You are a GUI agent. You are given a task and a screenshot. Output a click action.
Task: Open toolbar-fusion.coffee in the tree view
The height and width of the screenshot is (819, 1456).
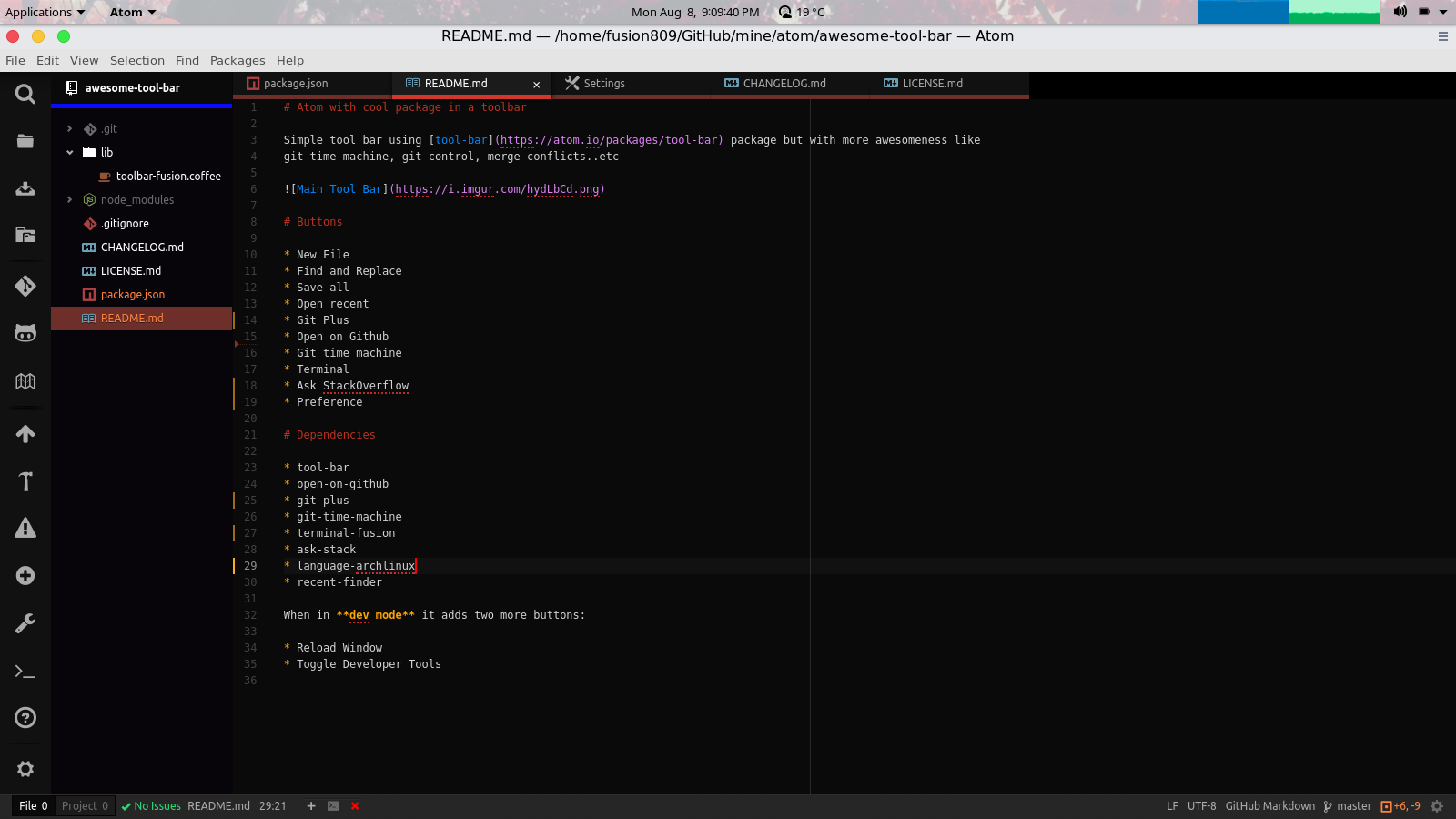click(x=168, y=177)
